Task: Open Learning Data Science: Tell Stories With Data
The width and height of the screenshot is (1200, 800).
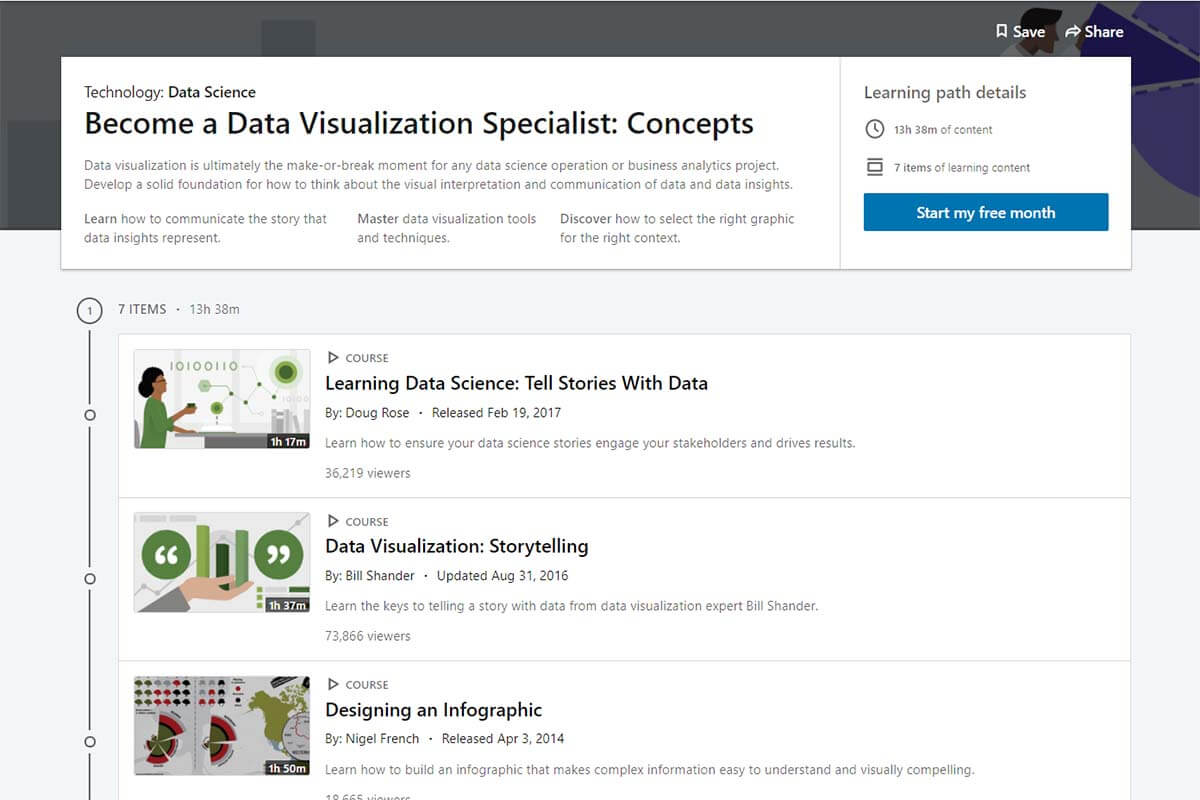Action: [516, 383]
